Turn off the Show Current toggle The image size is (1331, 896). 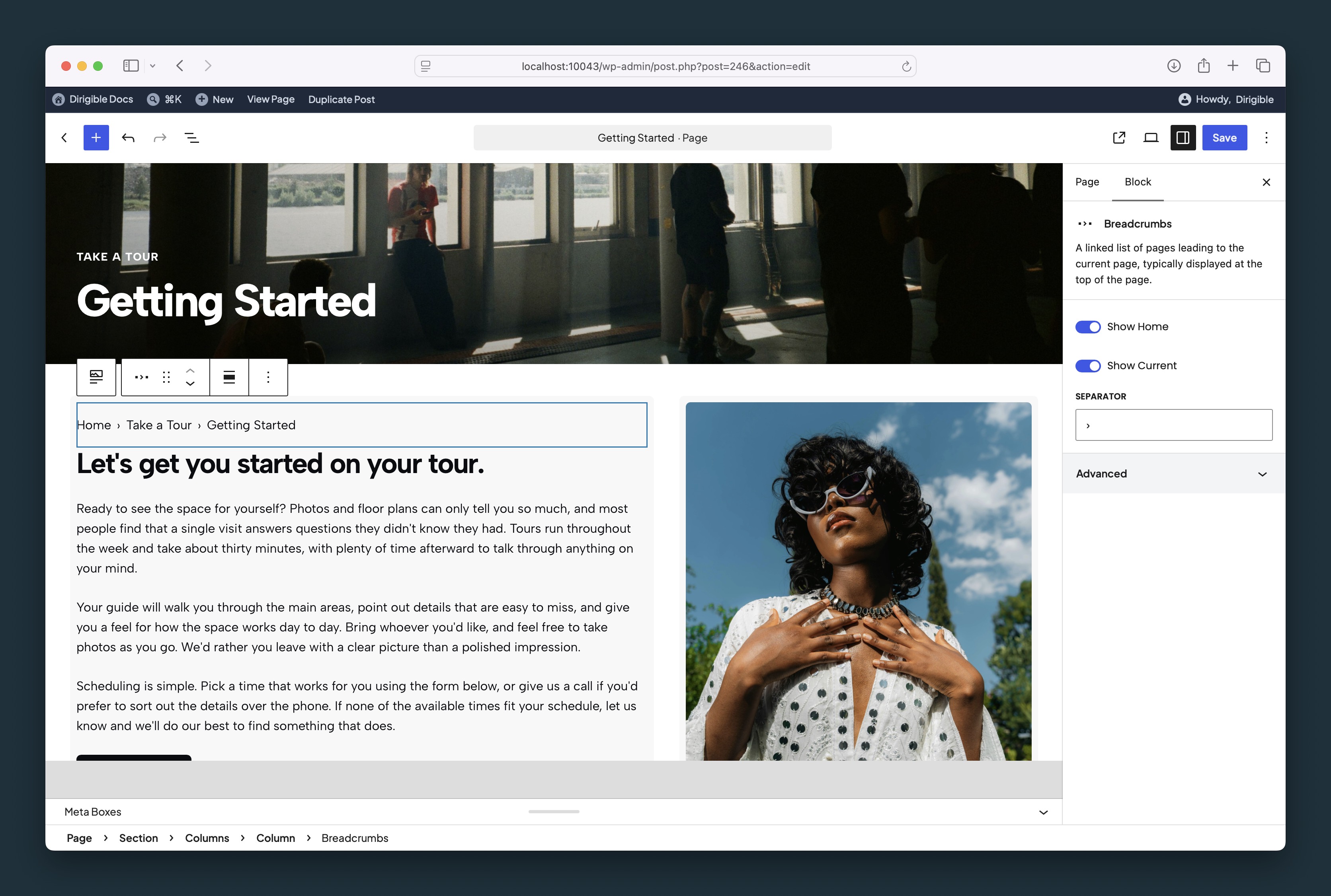click(1087, 366)
